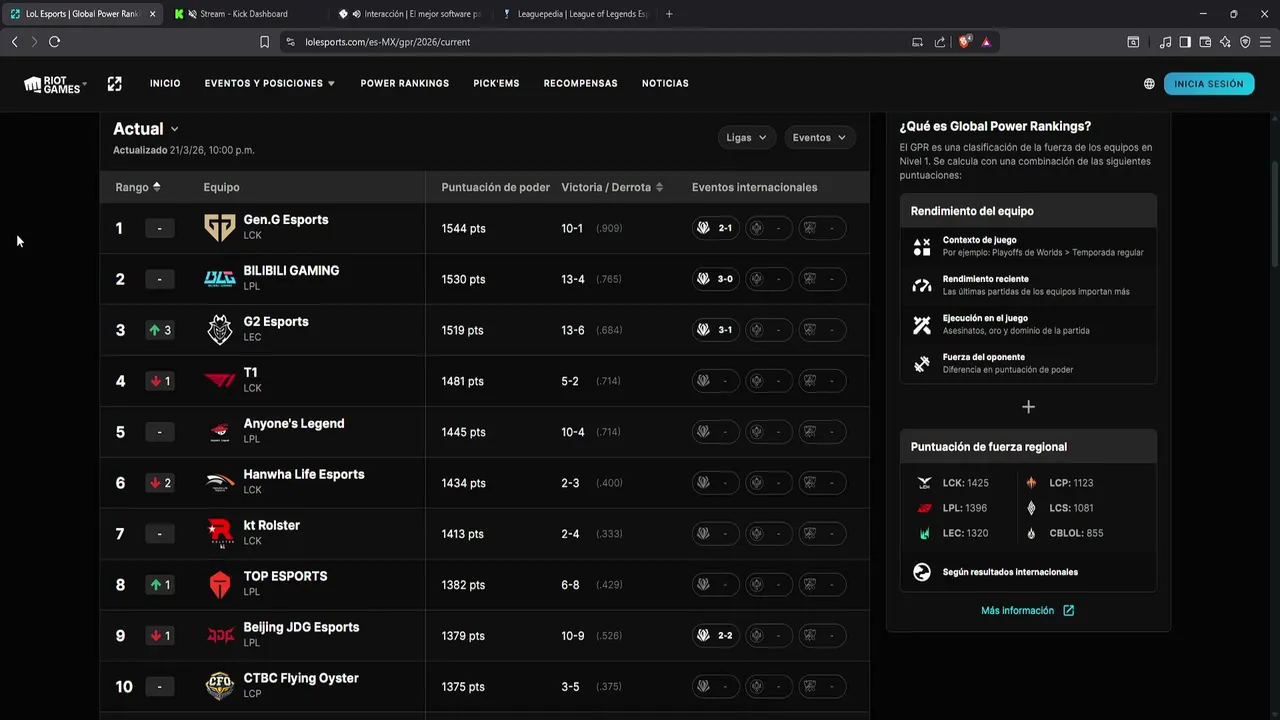Image resolution: width=1280 pixels, height=720 pixels.
Task: Open Leo AI sparkle icon
Action: 1225,42
